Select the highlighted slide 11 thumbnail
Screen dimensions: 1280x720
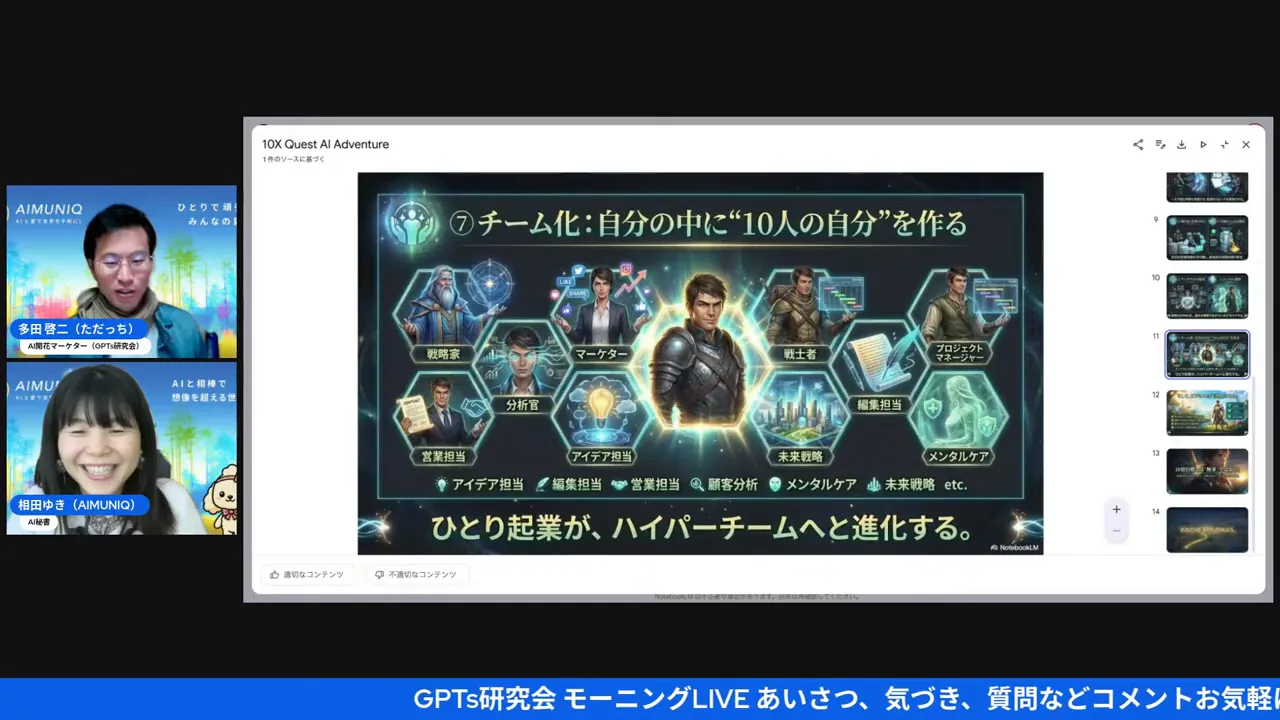click(1207, 355)
